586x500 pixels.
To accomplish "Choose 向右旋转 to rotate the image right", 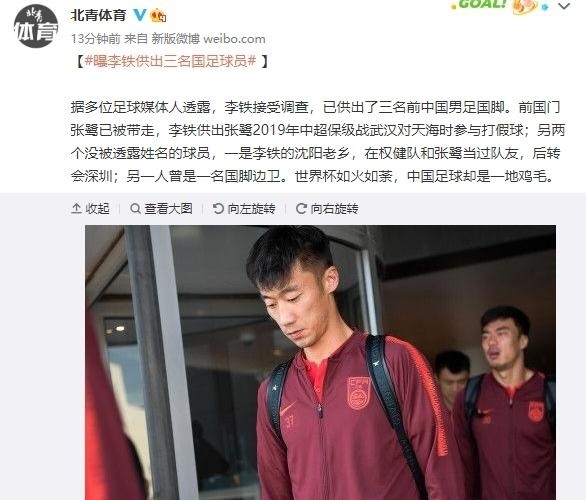I will [327, 209].
